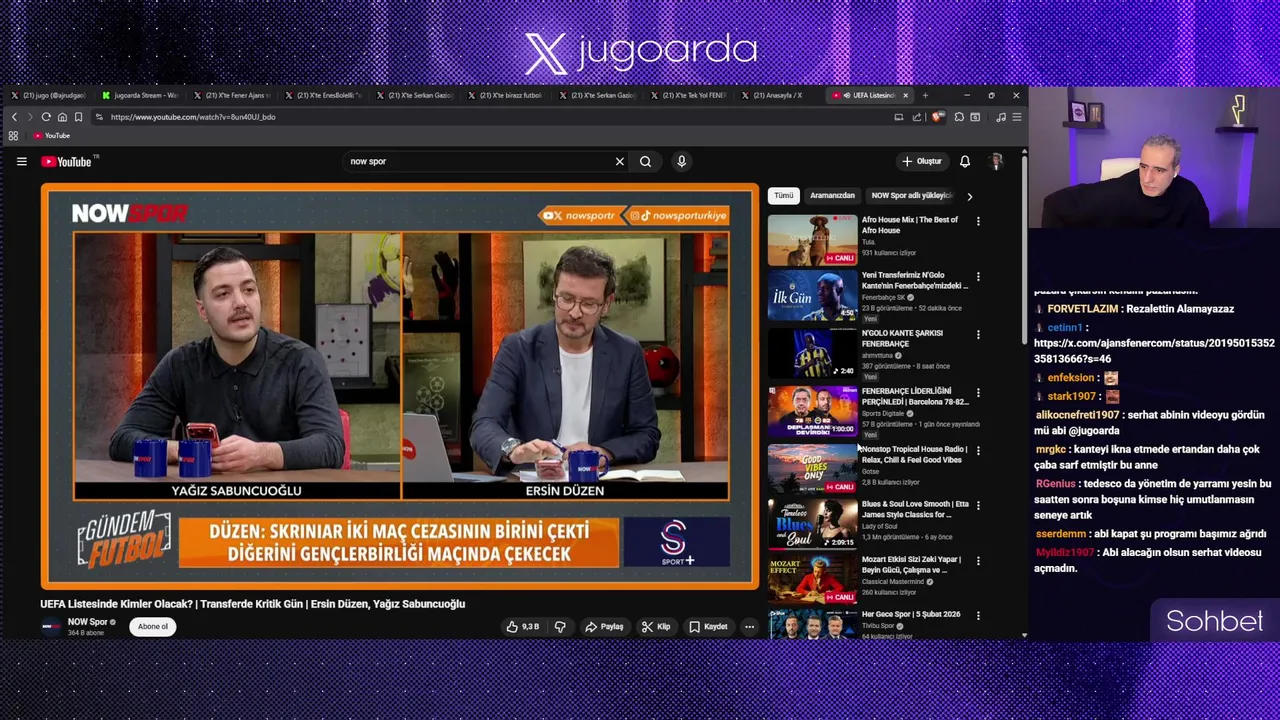
Task: Open the NOW Spor channel avatar
Action: (50, 627)
